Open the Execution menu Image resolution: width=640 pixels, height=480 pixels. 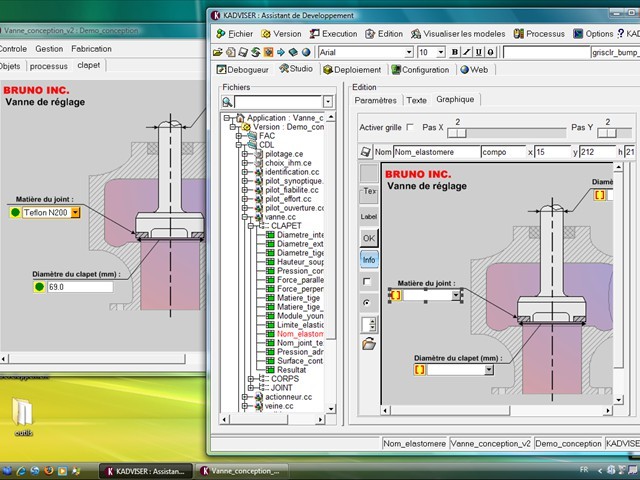333,34
